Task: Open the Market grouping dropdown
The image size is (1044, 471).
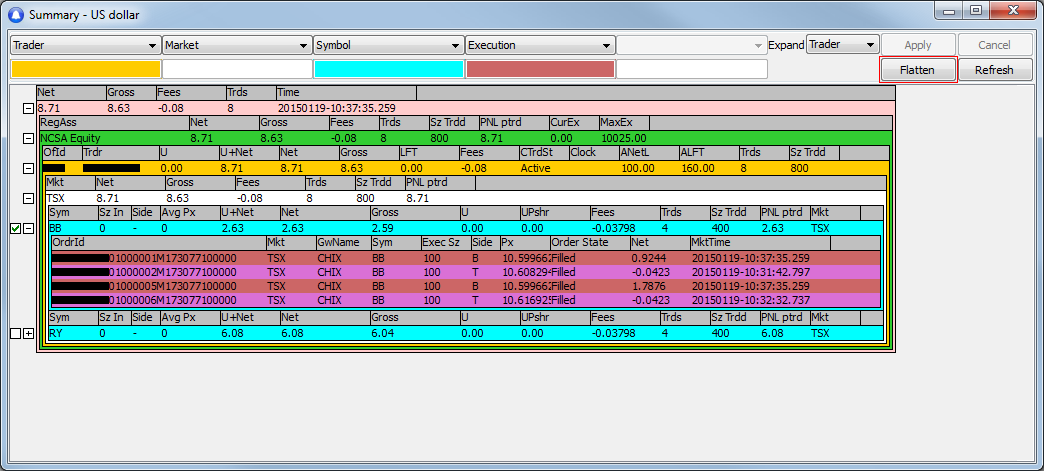Action: pos(304,46)
